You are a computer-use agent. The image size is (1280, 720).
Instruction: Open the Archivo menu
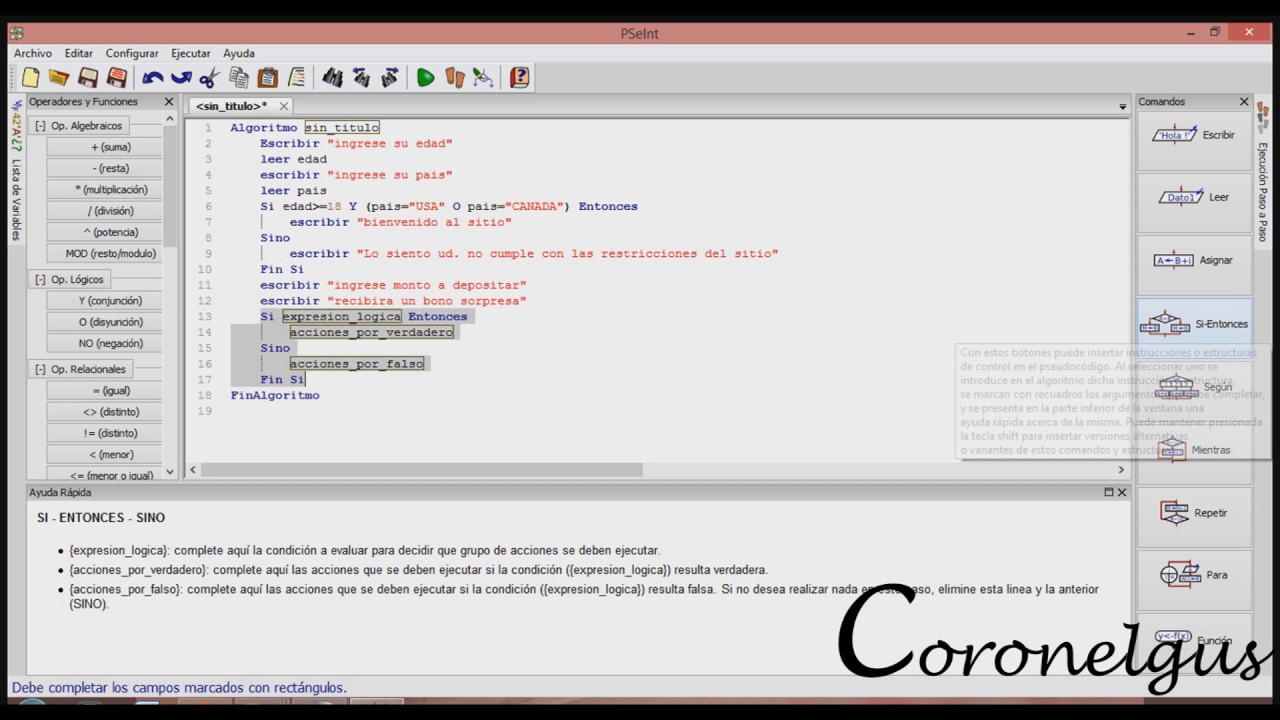[33, 53]
